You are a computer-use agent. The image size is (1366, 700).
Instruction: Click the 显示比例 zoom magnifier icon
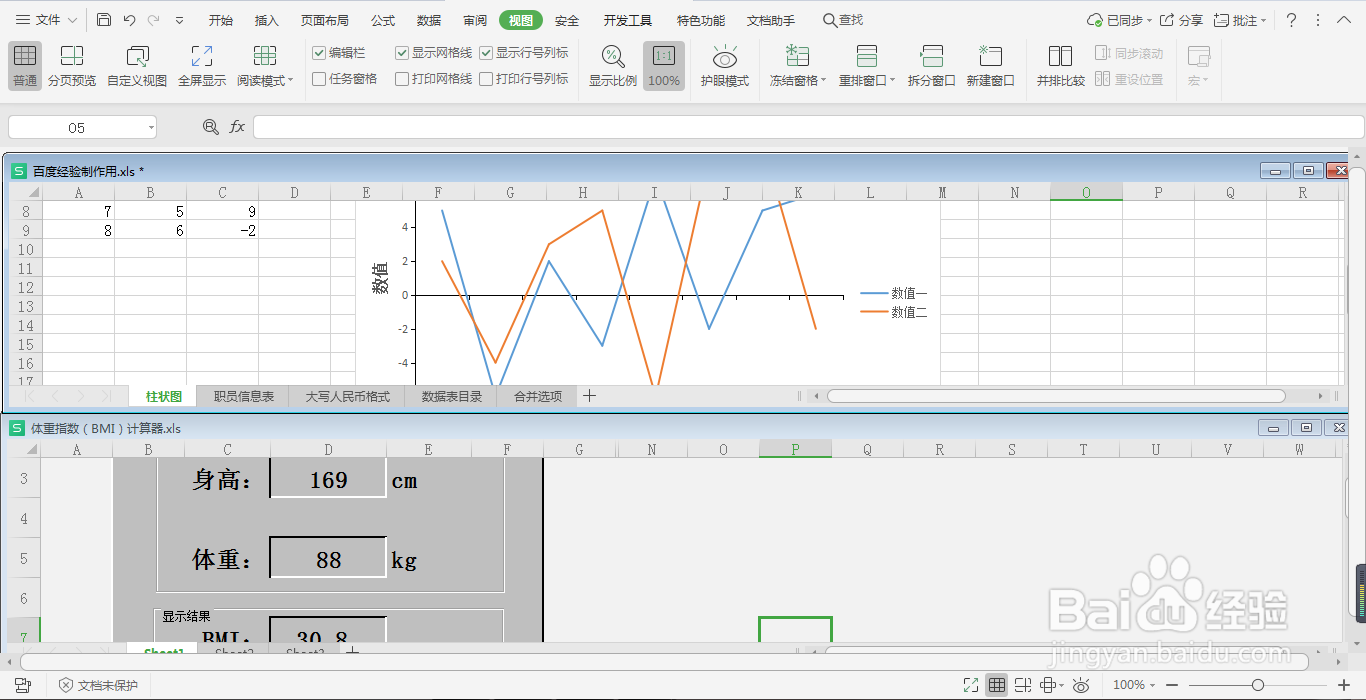pyautogui.click(x=613, y=56)
